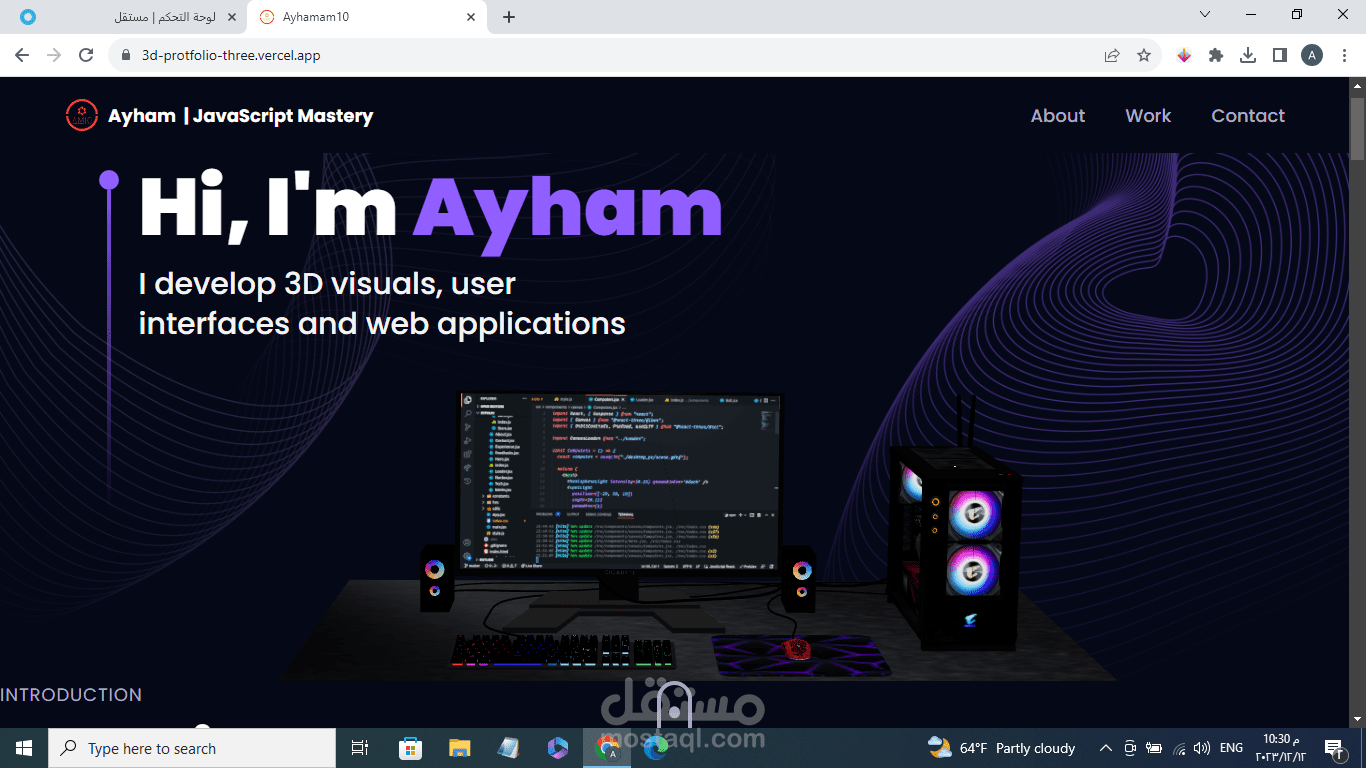Show hidden system tray icons
The width and height of the screenshot is (1366, 768).
pyautogui.click(x=1105, y=748)
